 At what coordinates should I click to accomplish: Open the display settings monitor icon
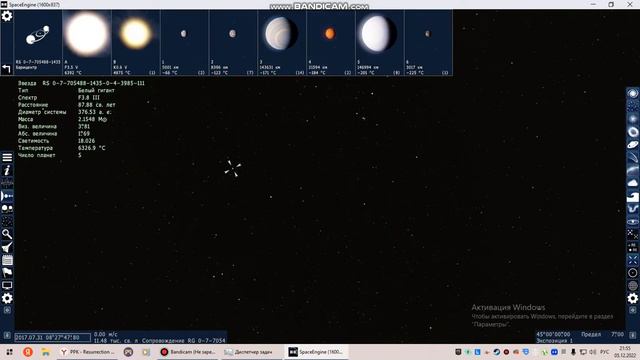click(7, 285)
